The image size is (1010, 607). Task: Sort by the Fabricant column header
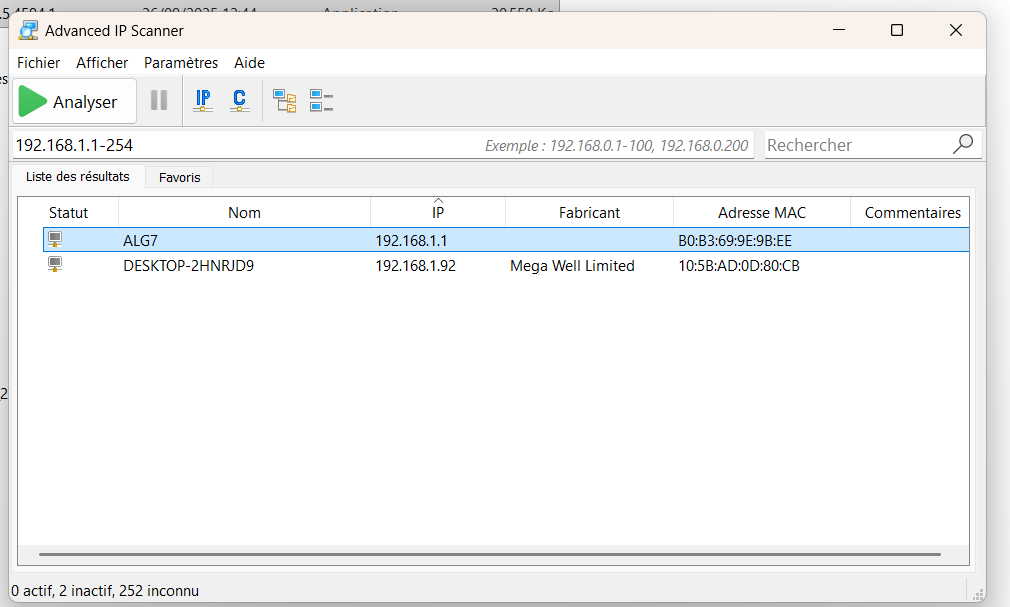point(589,213)
